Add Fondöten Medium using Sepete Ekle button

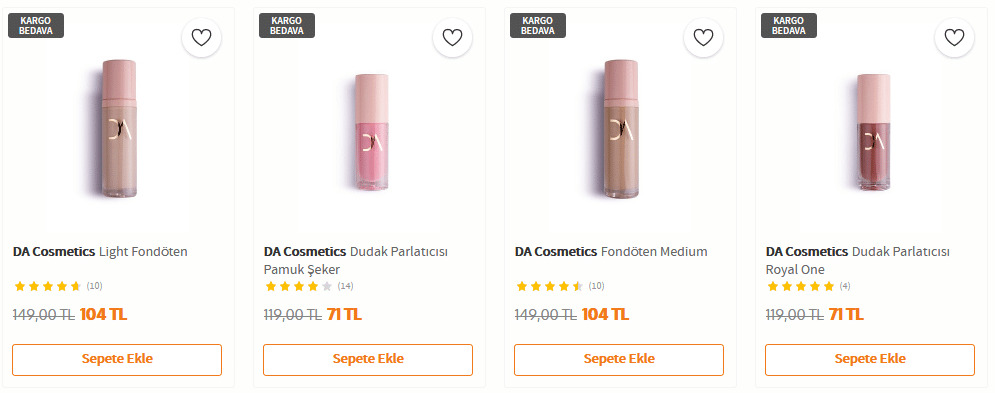619,360
